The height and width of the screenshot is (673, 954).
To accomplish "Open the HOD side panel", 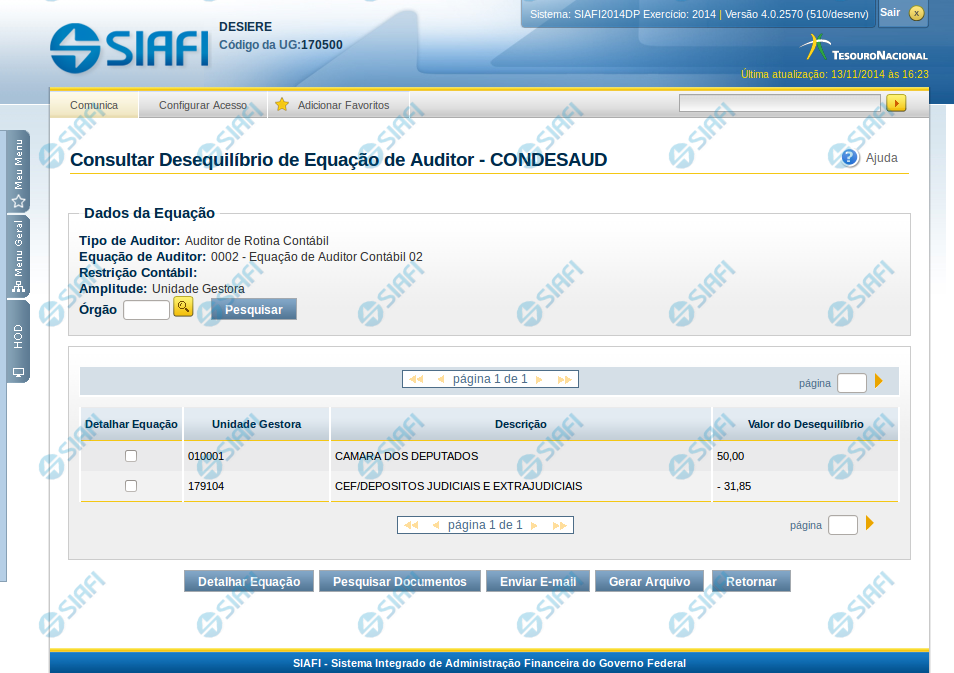I will (18, 342).
